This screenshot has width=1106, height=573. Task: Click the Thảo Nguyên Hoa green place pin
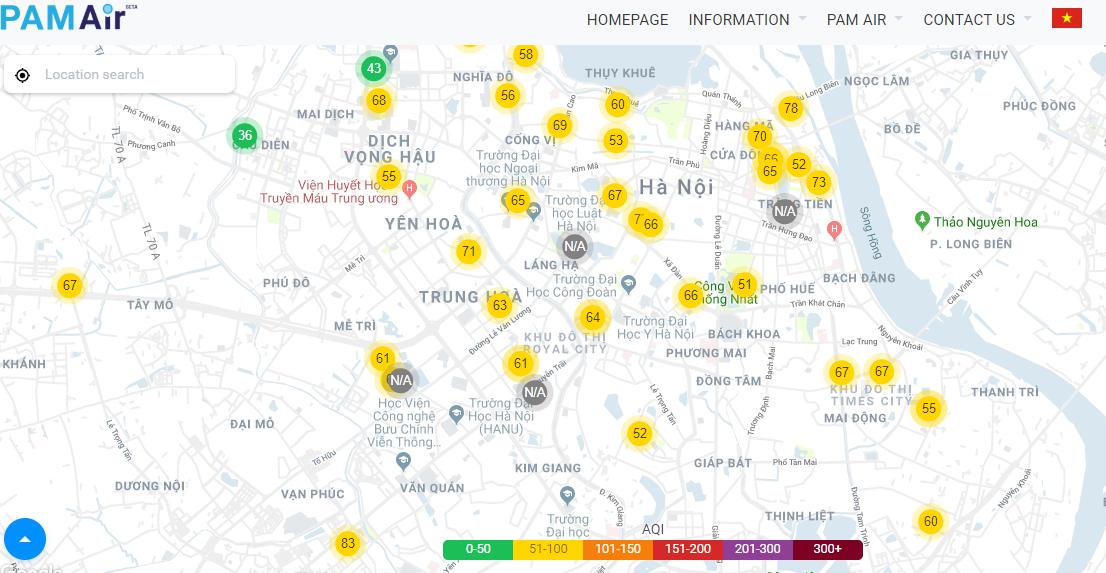(x=923, y=221)
